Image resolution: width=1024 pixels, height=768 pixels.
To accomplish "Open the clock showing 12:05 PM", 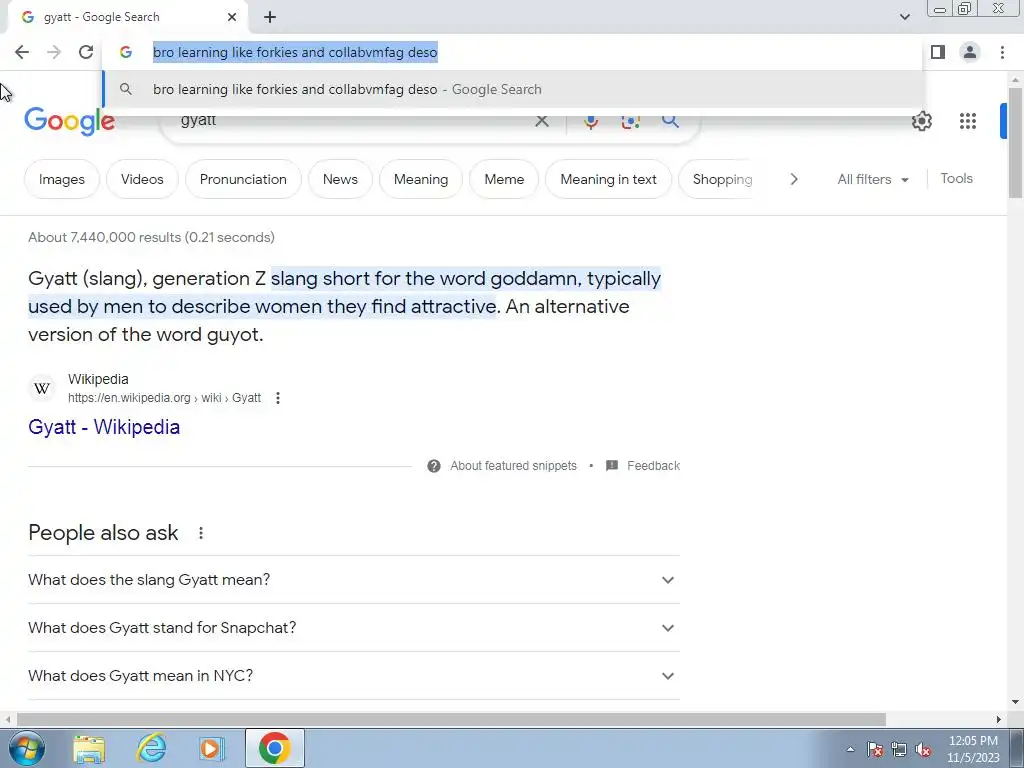I will pos(973,749).
